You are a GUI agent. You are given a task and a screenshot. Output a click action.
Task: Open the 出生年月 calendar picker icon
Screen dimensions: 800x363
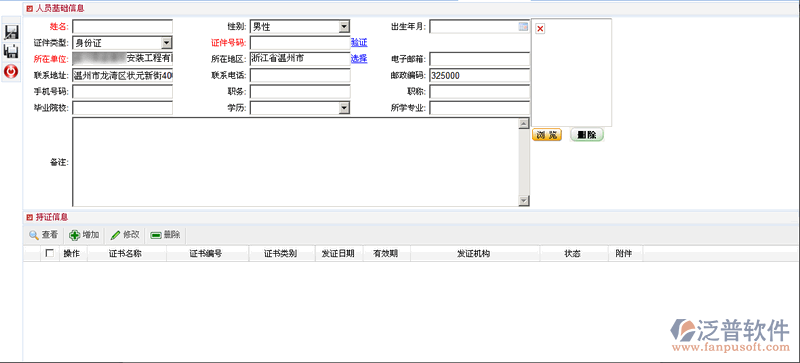[523, 27]
